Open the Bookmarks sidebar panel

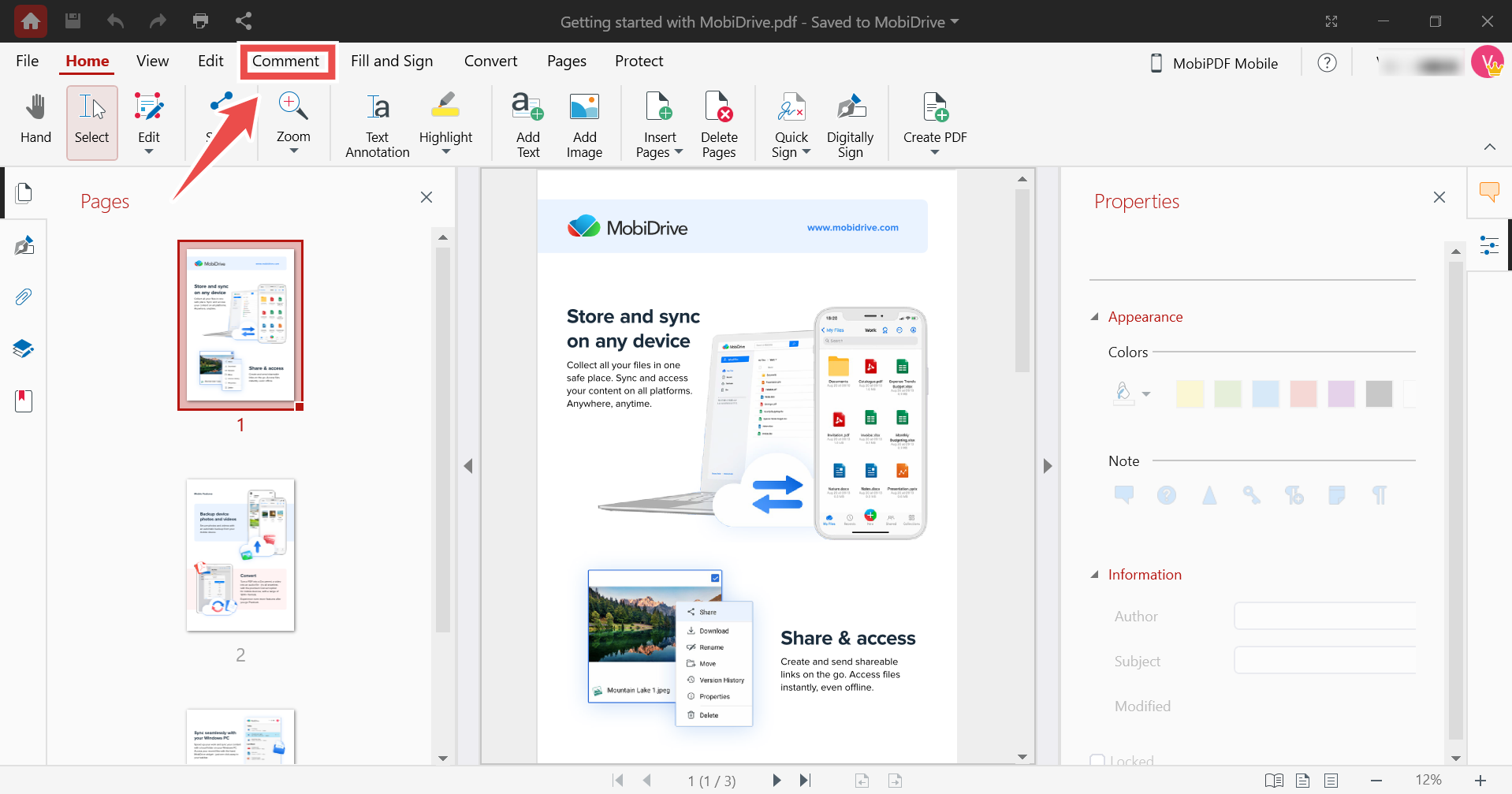24,401
